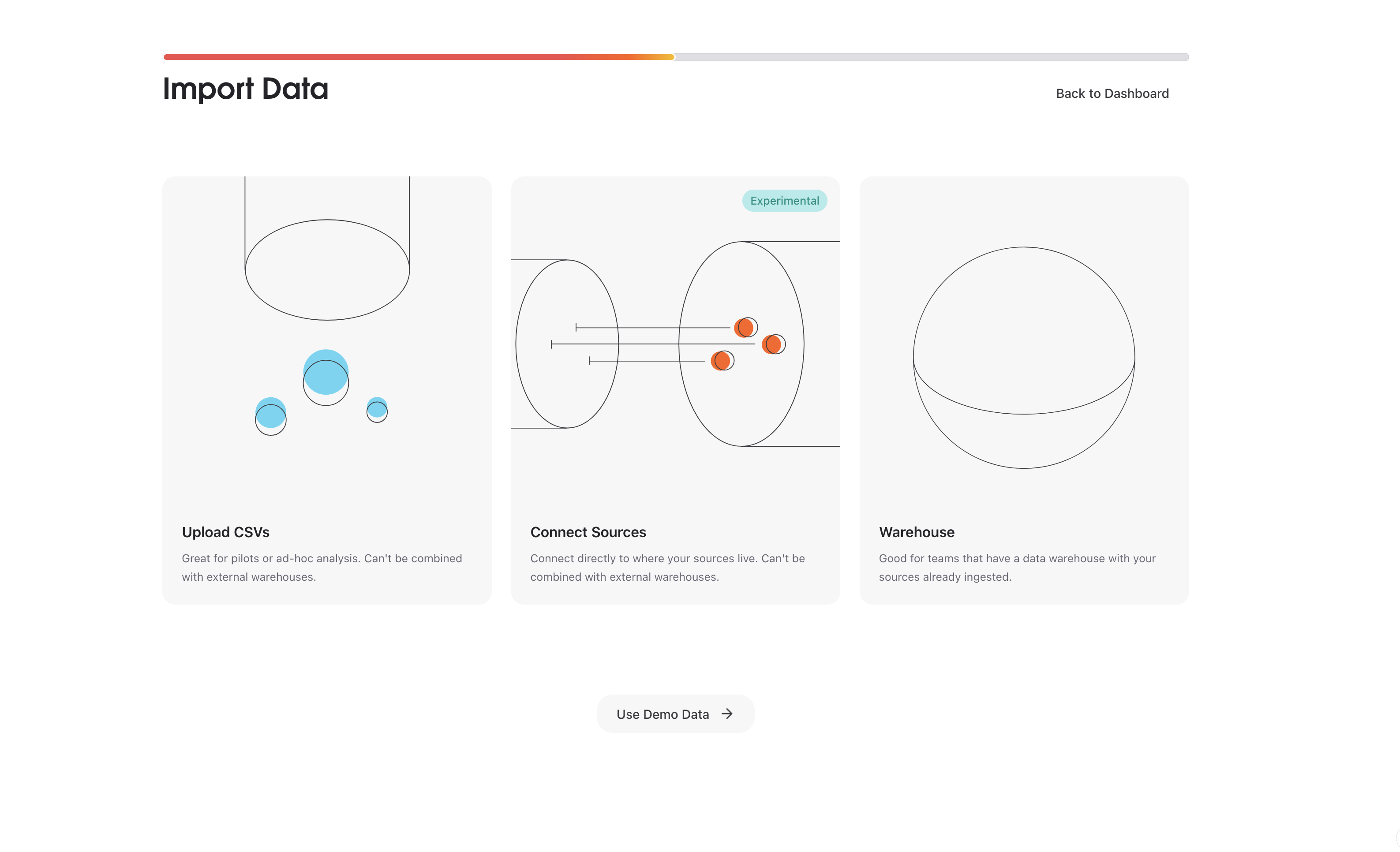
Task: Open Back to Dashboard
Action: pos(1112,93)
